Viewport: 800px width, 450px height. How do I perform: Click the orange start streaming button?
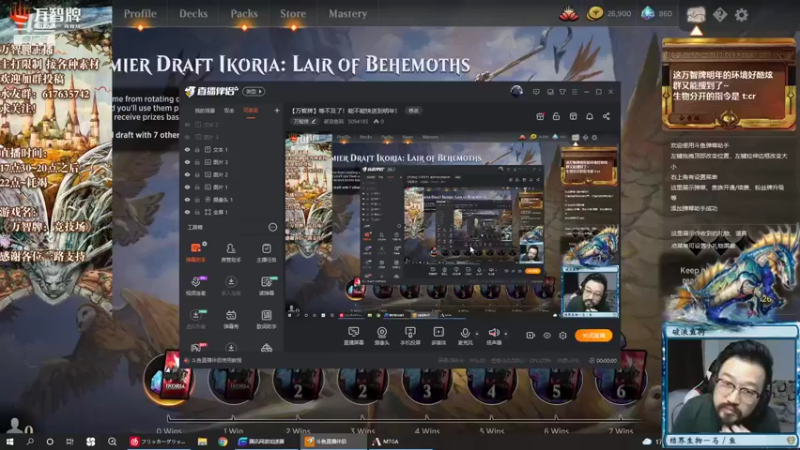593,335
